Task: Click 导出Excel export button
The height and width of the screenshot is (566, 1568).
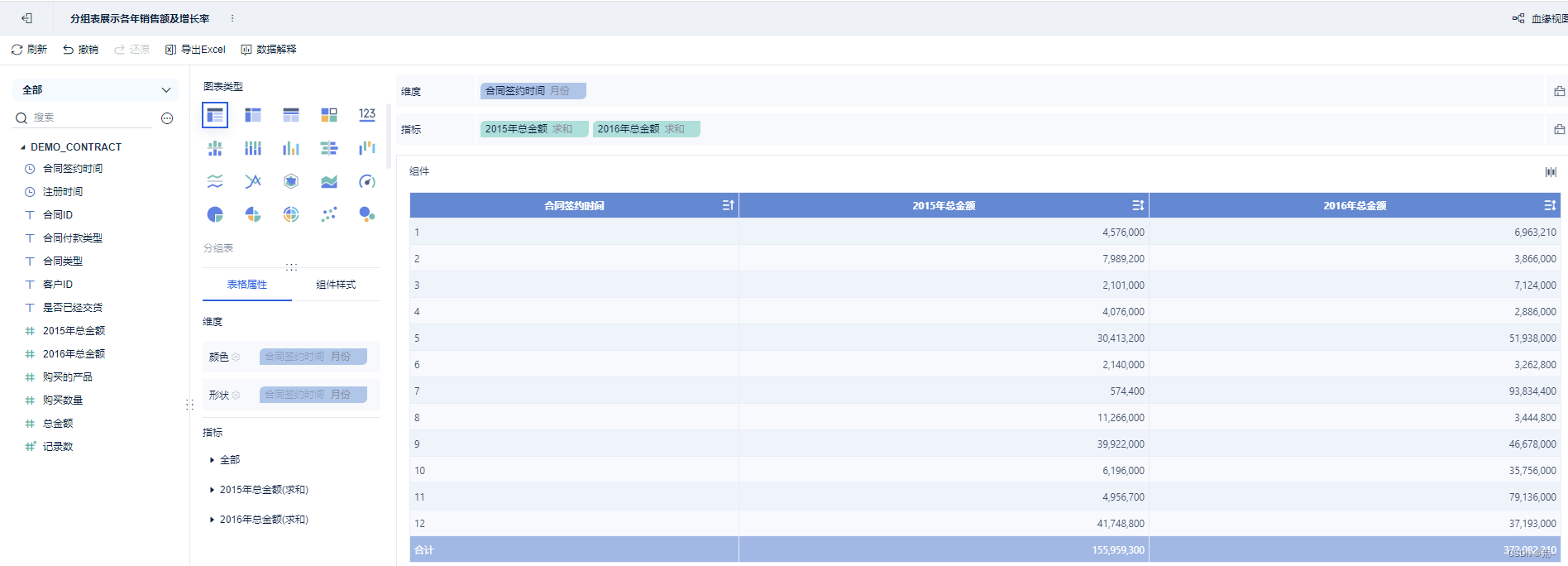Action: tap(195, 50)
